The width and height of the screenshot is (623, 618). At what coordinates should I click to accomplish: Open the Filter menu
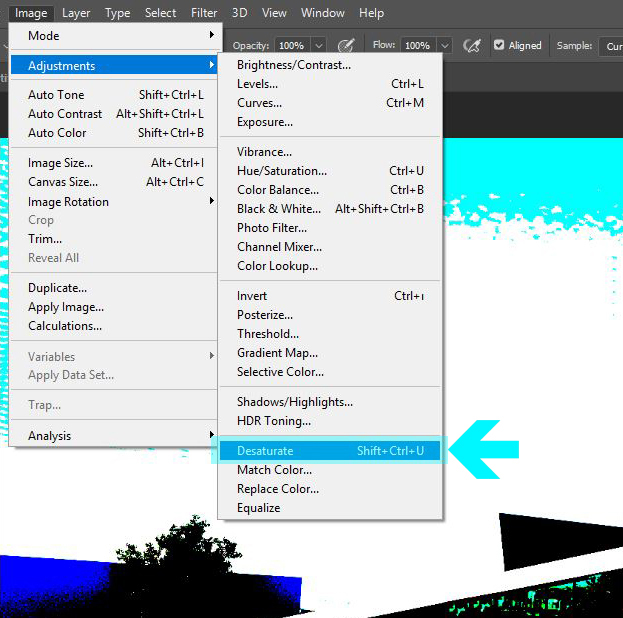pos(204,13)
